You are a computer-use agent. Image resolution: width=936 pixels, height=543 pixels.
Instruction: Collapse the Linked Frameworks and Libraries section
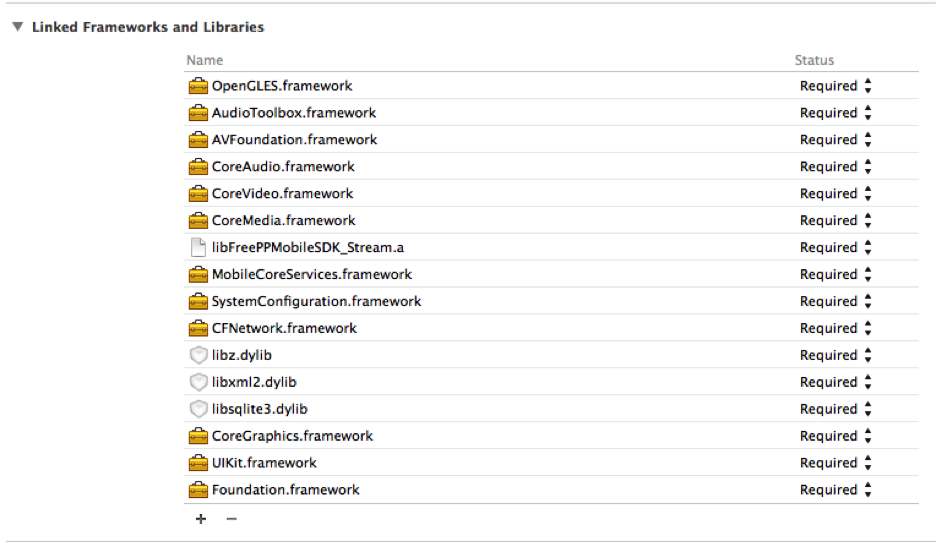17,28
